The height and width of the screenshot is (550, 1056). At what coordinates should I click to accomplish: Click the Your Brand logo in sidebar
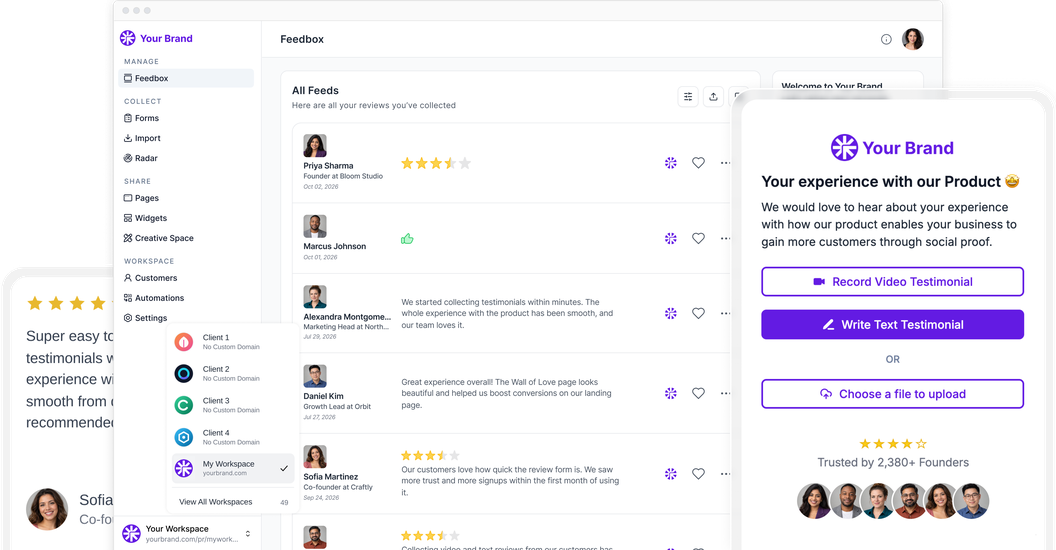click(x=156, y=38)
